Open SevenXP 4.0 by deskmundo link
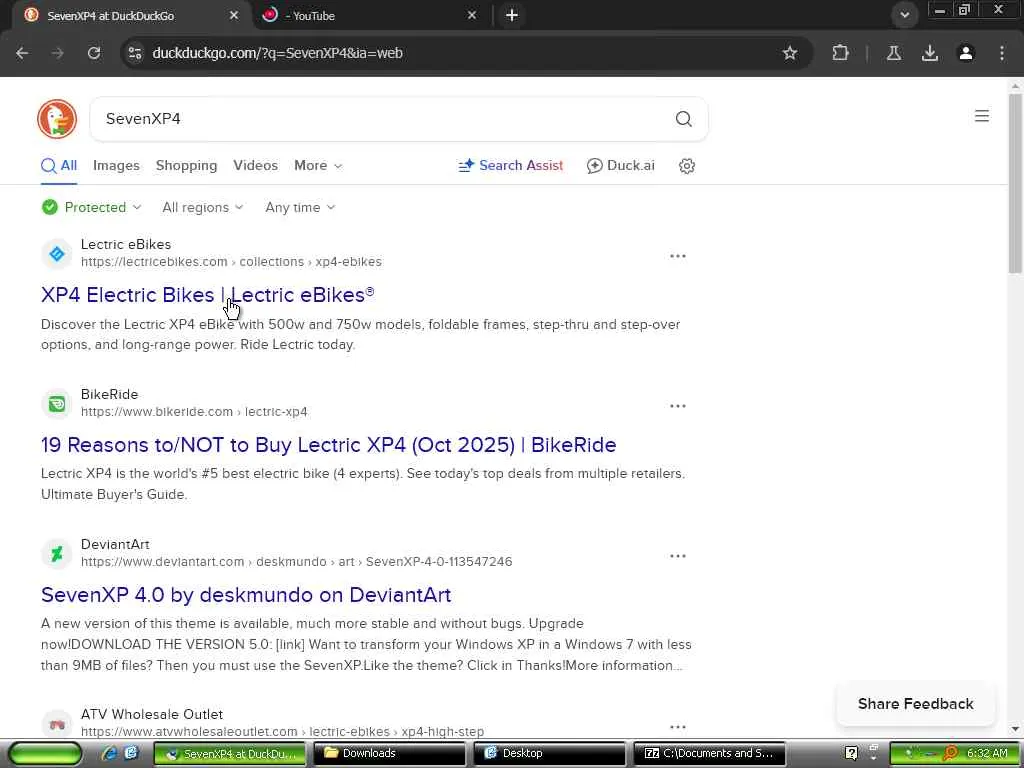Image resolution: width=1024 pixels, height=768 pixels. pos(246,596)
